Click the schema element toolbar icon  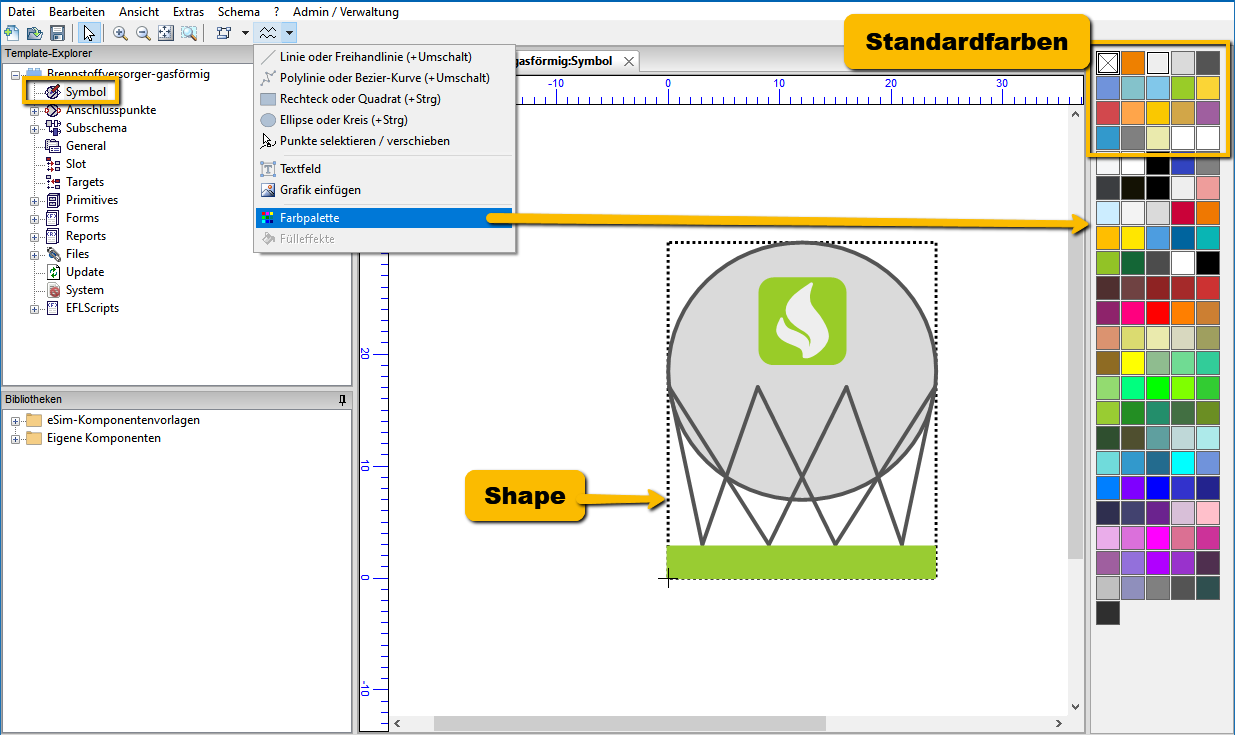point(224,33)
